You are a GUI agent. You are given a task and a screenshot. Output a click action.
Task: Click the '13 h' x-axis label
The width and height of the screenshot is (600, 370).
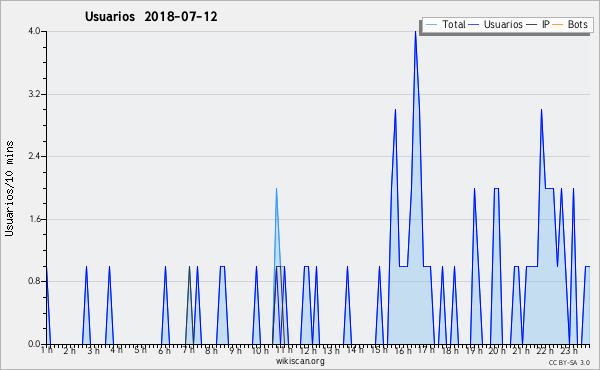(x=331, y=350)
